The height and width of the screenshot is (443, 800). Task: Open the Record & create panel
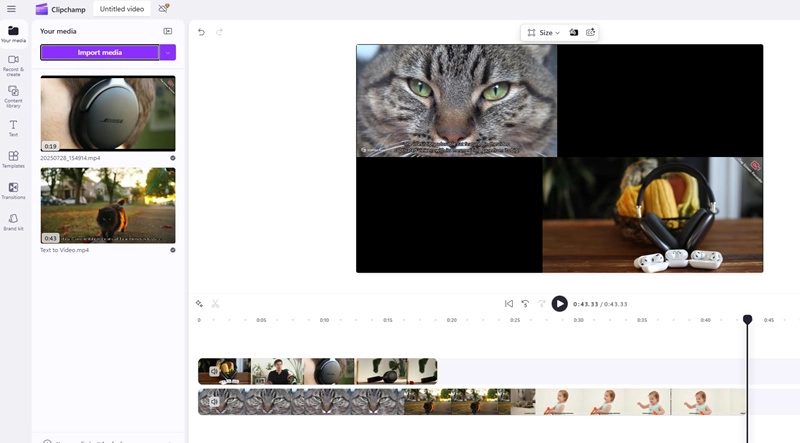coord(13,65)
